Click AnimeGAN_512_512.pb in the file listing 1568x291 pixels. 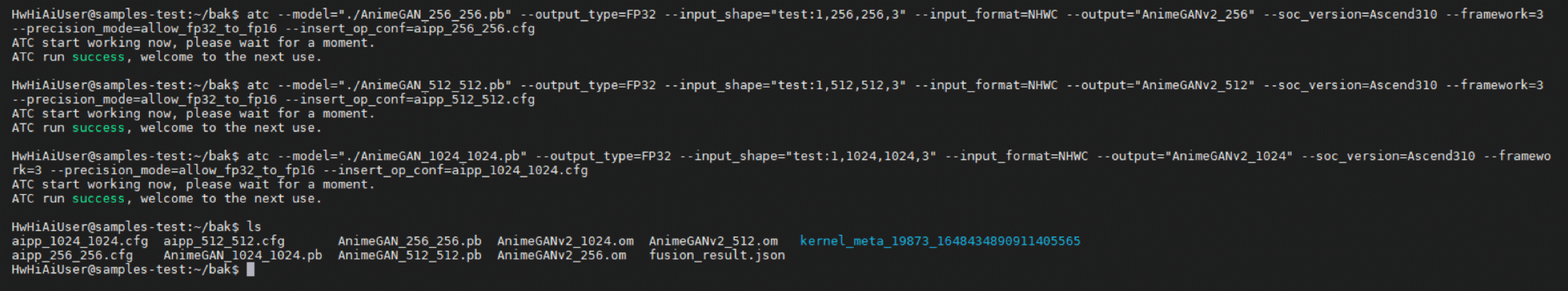(409, 255)
